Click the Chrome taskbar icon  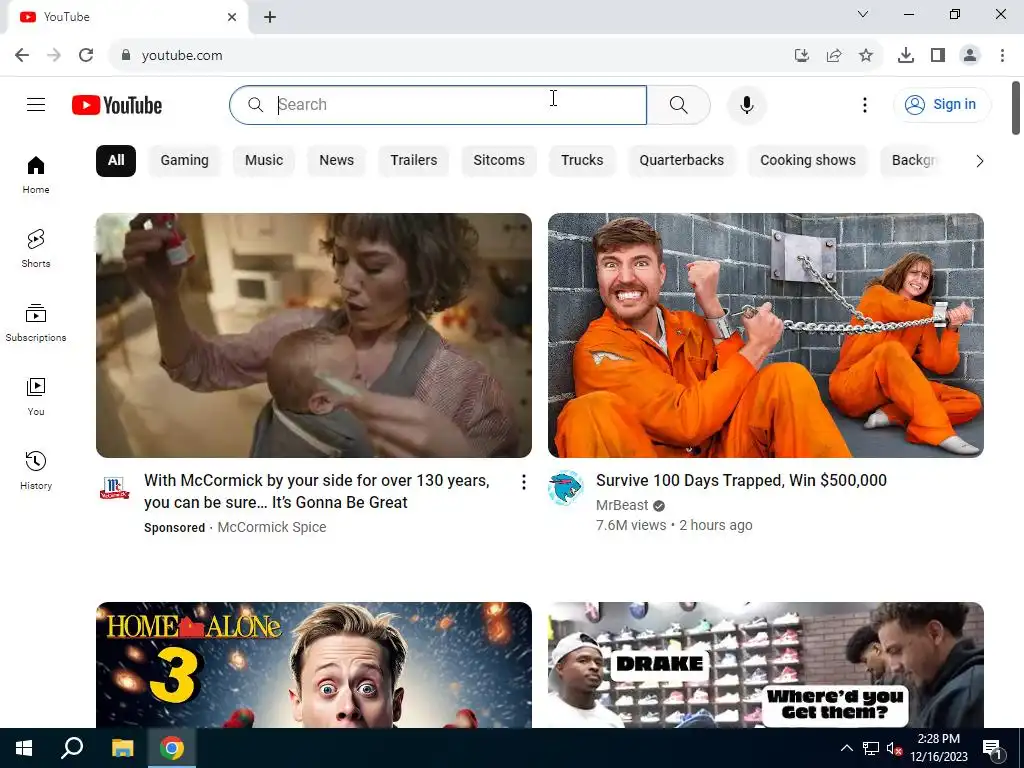[172, 748]
